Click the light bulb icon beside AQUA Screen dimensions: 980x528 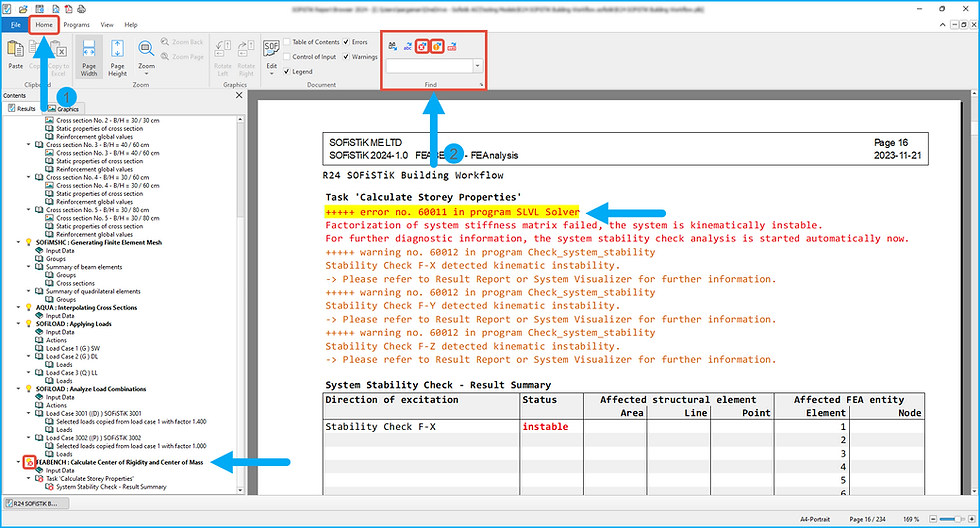click(28, 307)
